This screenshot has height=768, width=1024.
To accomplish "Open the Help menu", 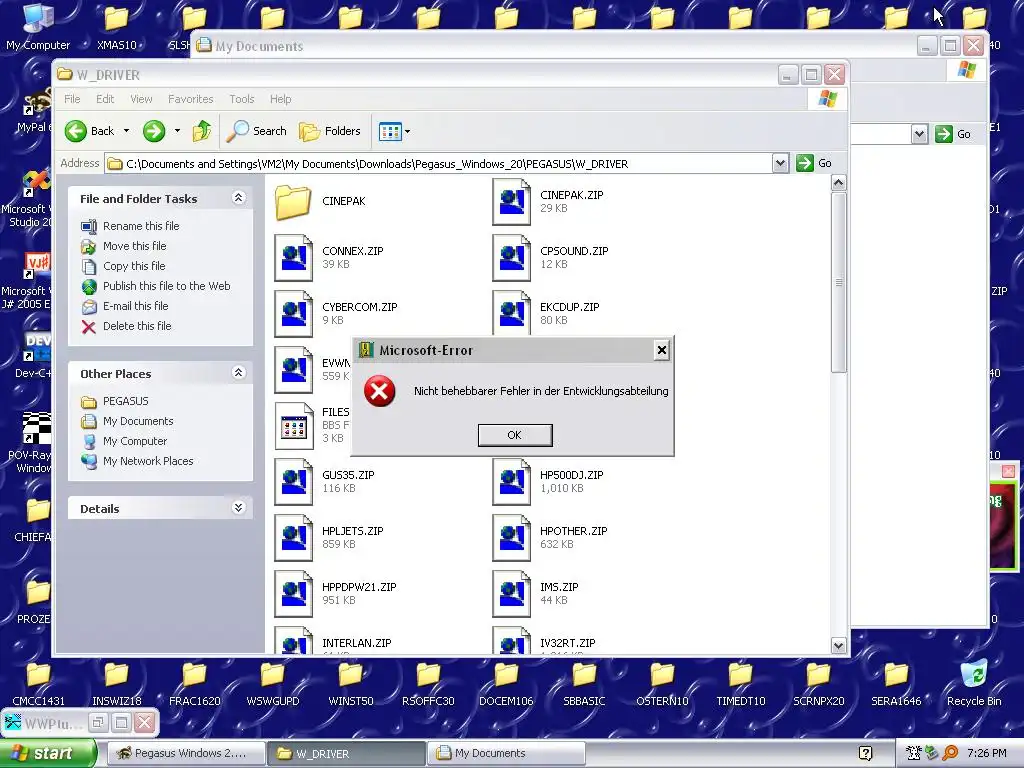I will (281, 99).
